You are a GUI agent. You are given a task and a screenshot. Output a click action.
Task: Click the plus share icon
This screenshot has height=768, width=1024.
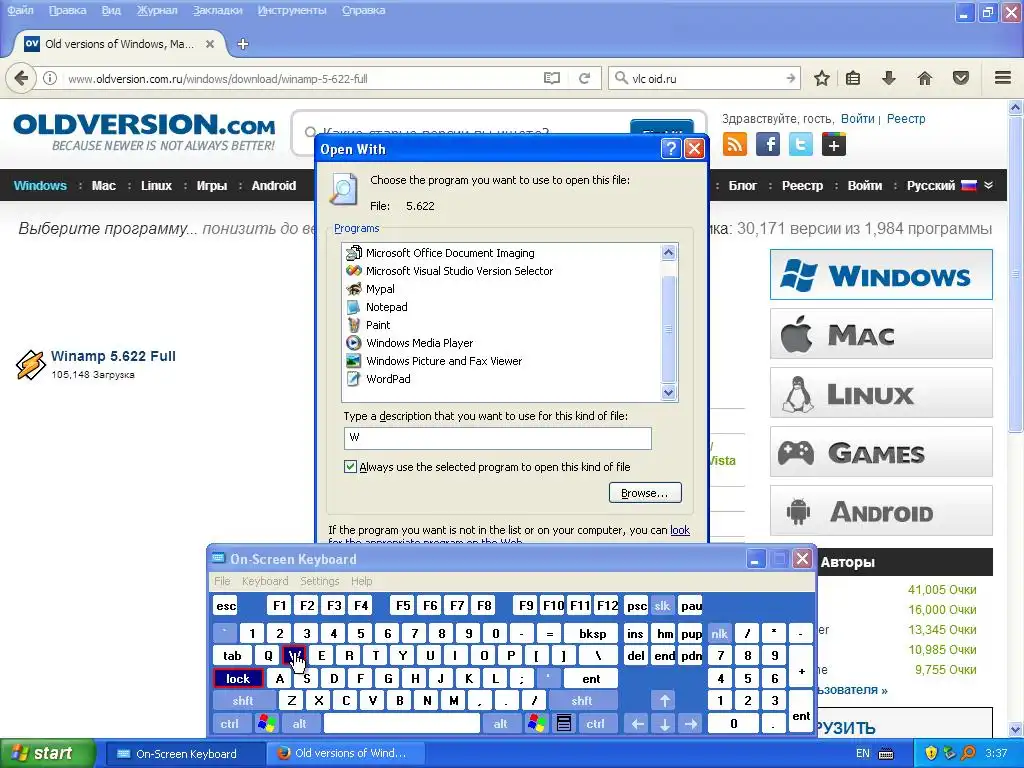pyautogui.click(x=834, y=144)
